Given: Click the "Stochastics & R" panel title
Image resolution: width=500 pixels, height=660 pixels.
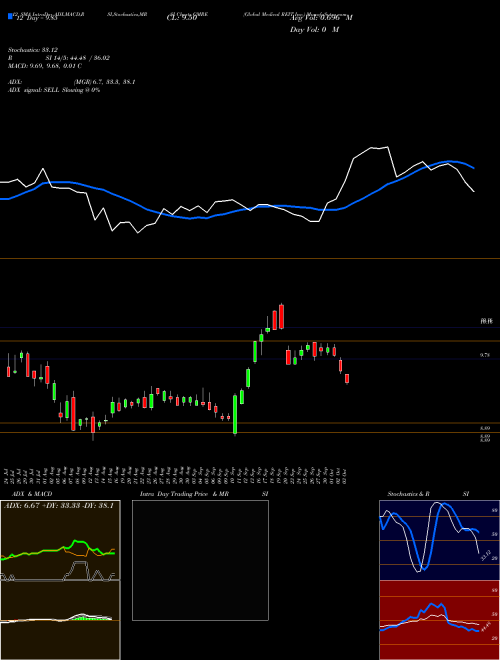Looking at the screenshot, I should (408, 494).
